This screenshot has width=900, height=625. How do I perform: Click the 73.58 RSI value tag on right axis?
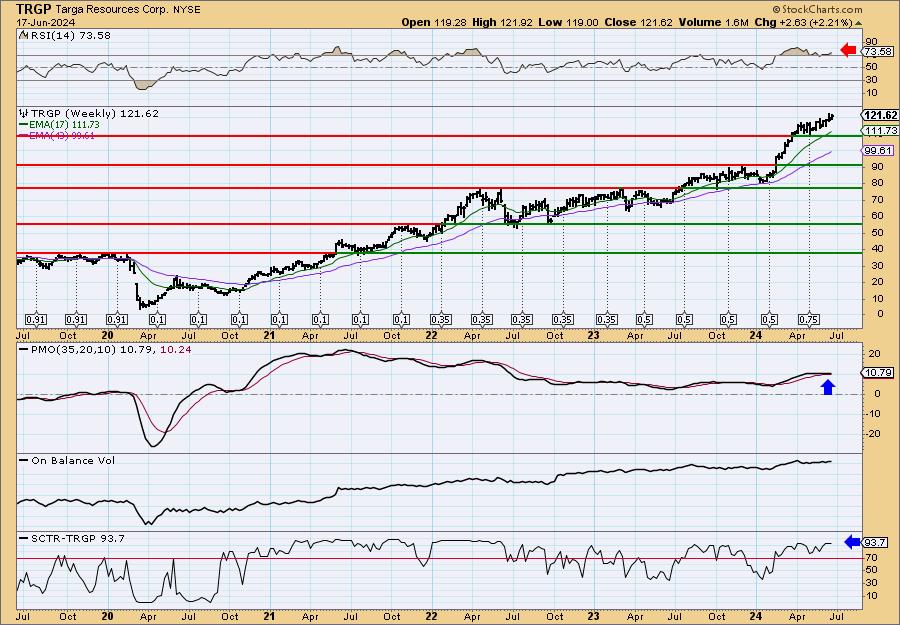point(878,52)
